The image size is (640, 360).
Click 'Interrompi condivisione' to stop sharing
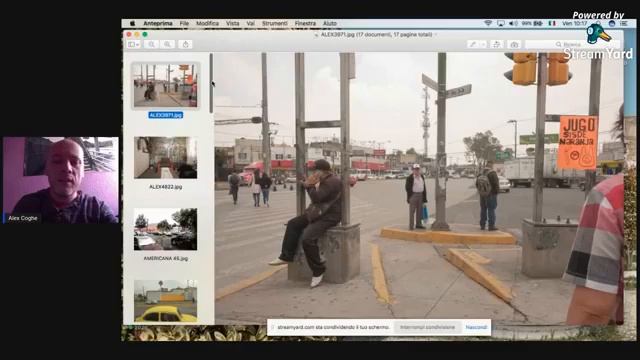click(427, 327)
